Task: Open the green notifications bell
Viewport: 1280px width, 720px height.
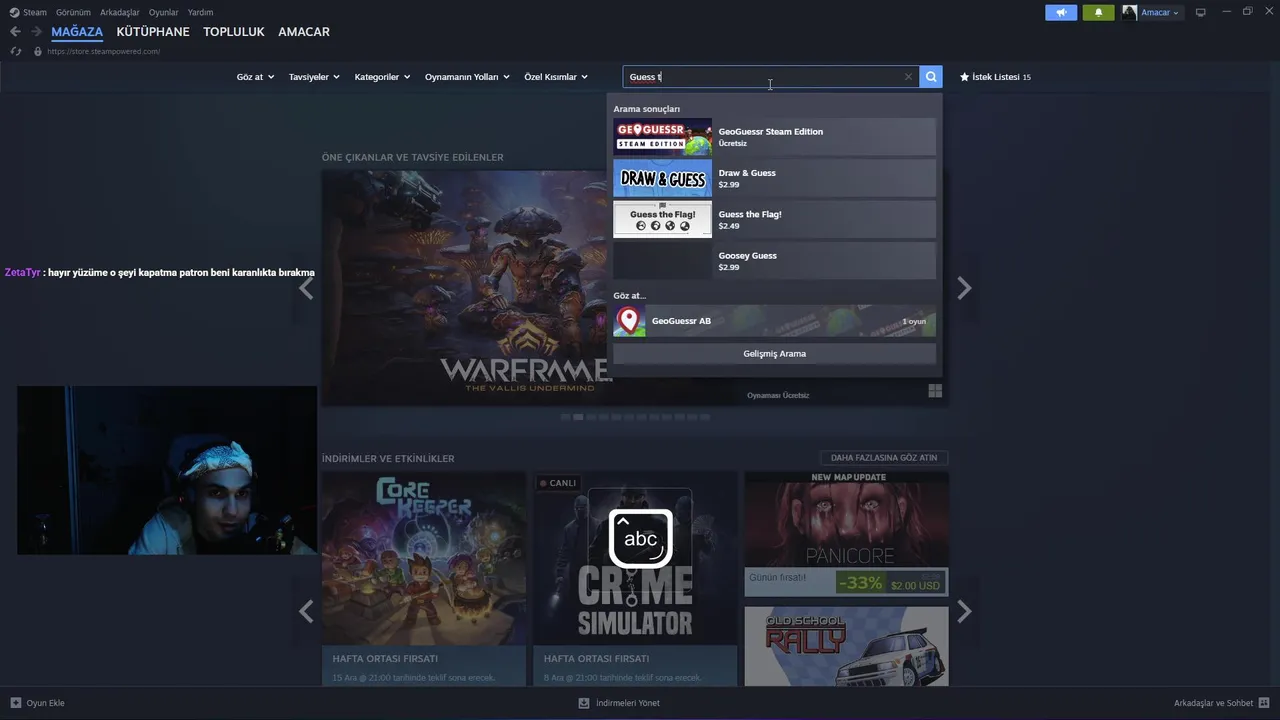Action: coord(1098,12)
